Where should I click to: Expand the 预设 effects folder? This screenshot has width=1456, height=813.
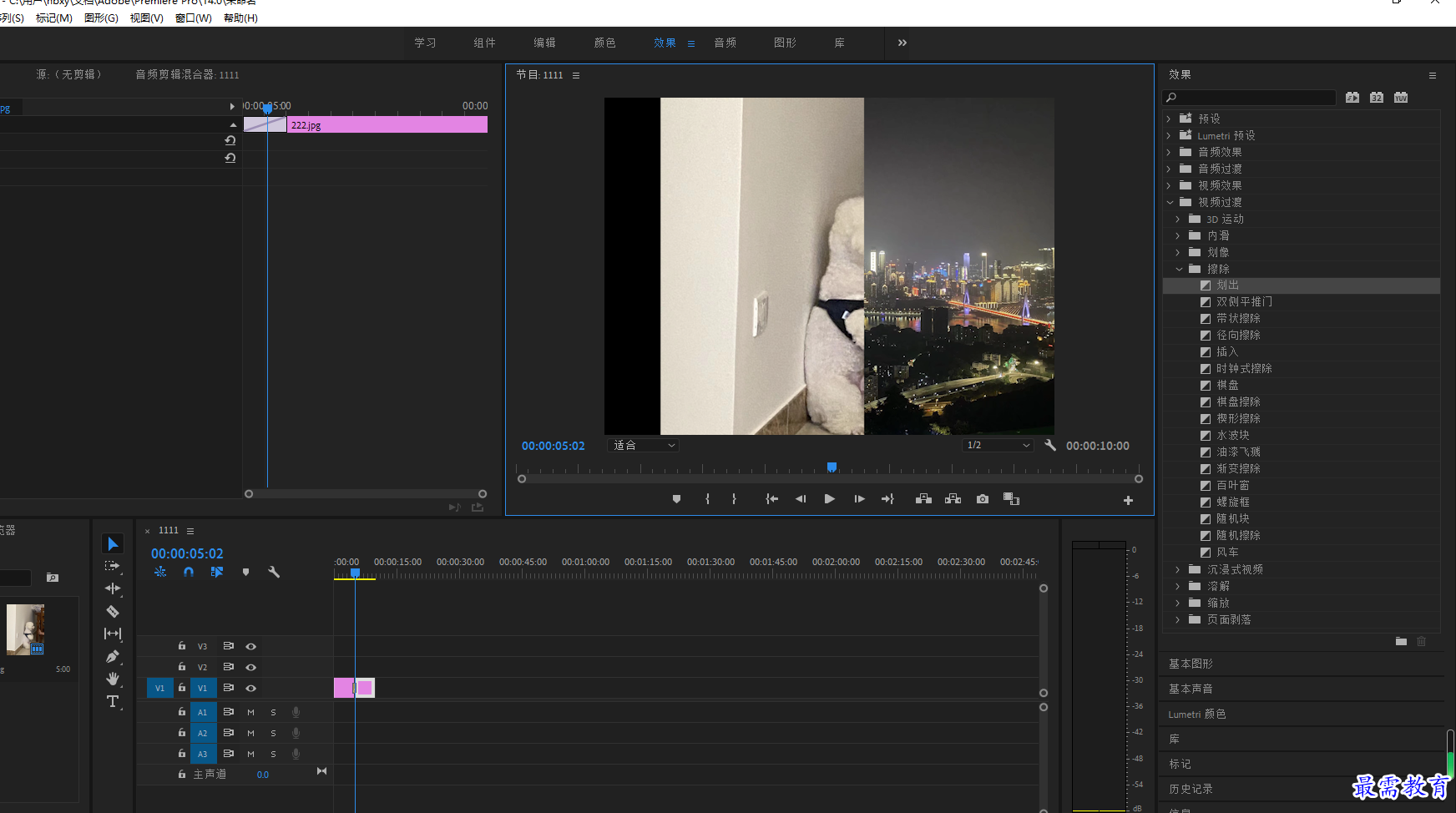(1169, 119)
